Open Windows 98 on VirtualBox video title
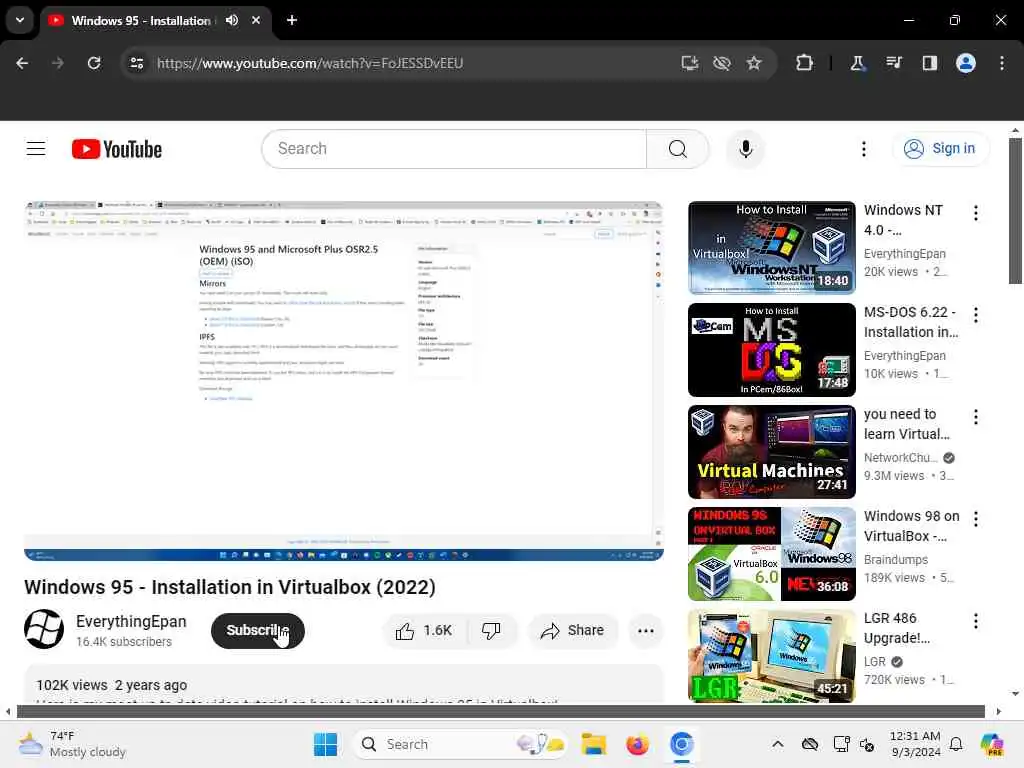Image resolution: width=1024 pixels, height=768 pixels. click(912, 526)
